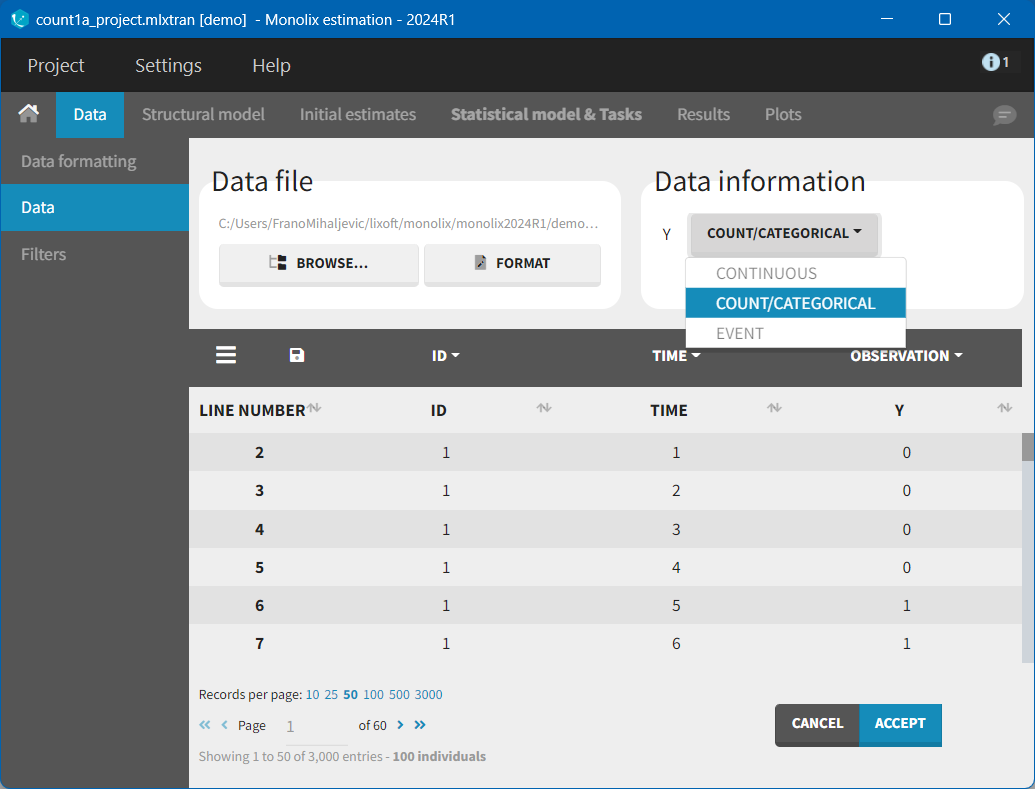Open the hamburger menu in table header

[226, 355]
